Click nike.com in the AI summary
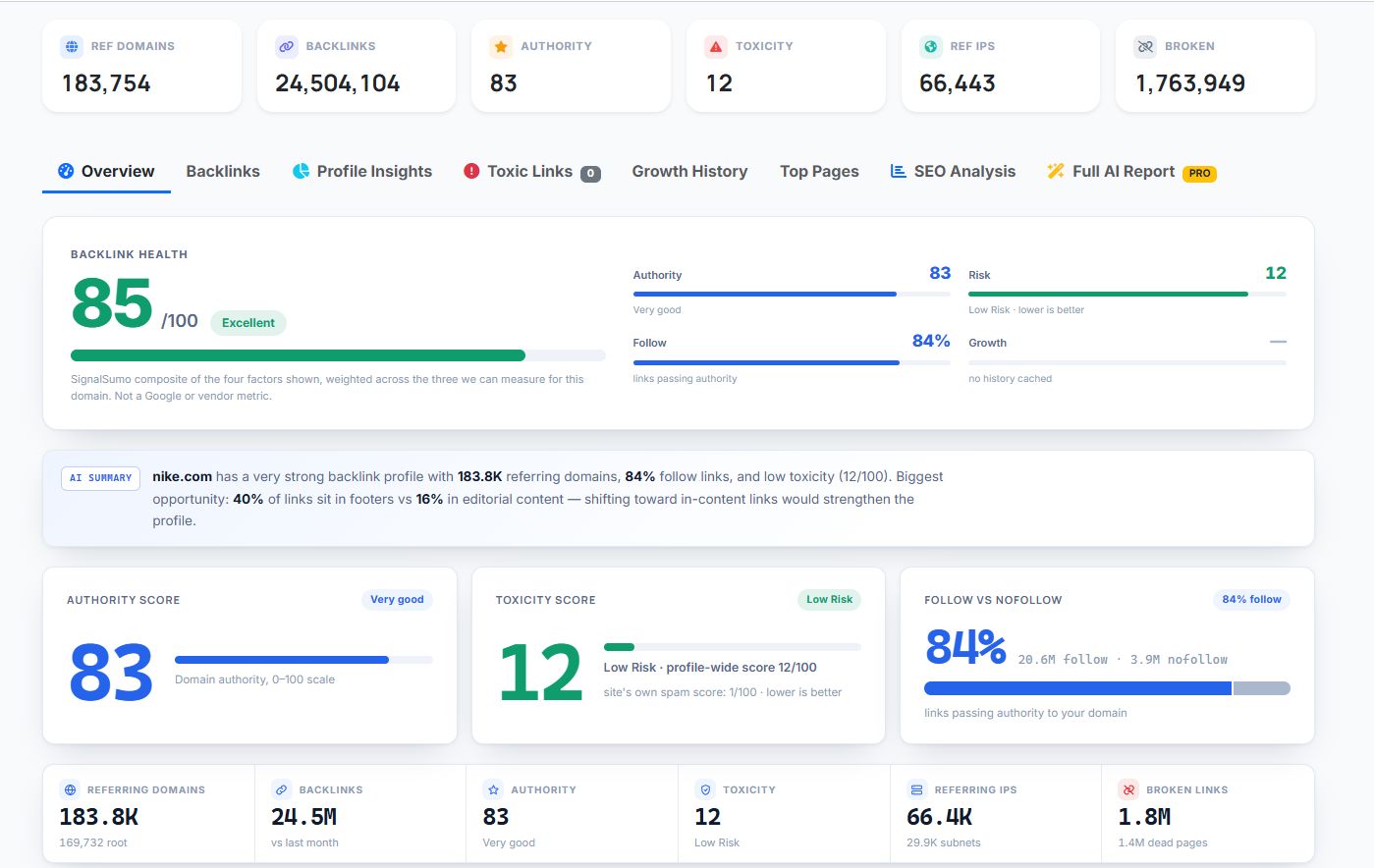 (182, 476)
